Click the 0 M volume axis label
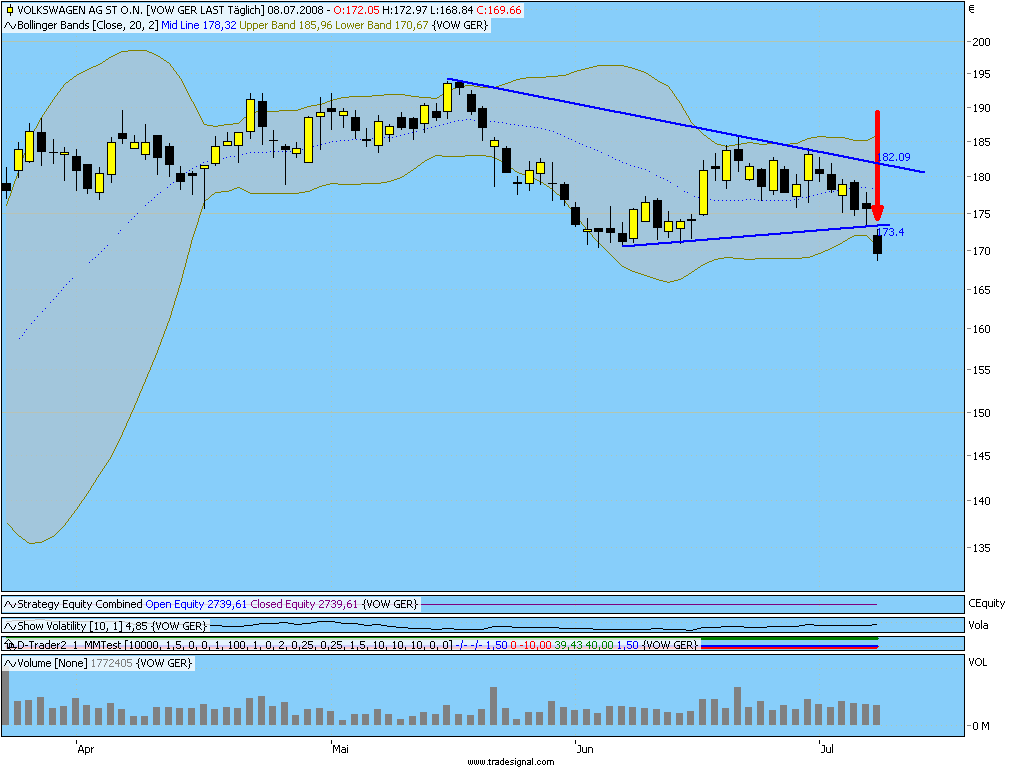Viewport: 1024px width, 768px height. point(981,726)
